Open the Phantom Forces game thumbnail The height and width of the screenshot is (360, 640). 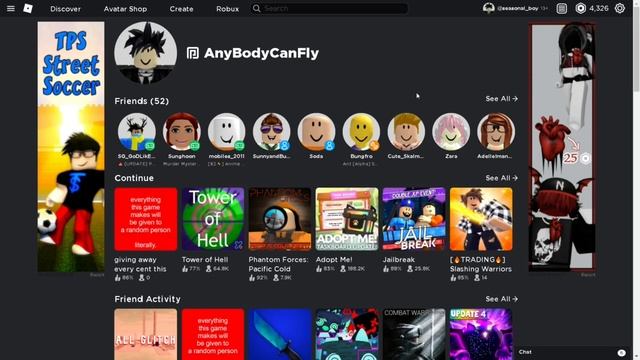coord(280,219)
